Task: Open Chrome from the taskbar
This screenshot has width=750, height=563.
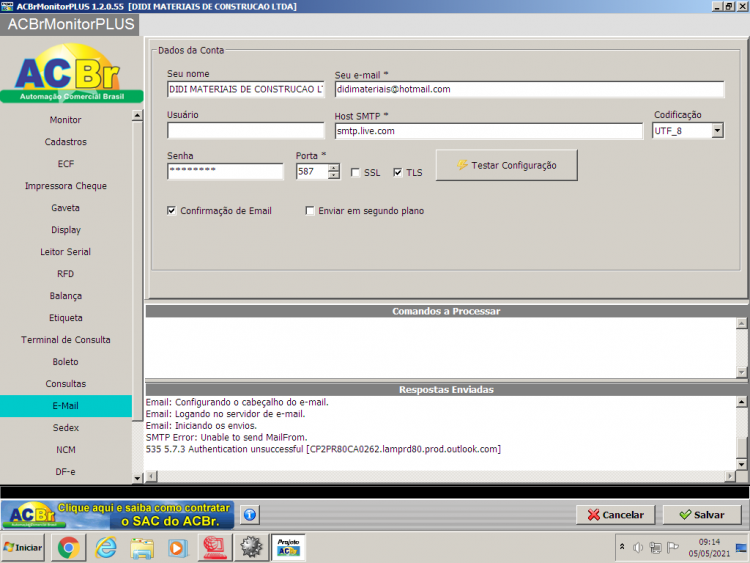Action: [x=68, y=547]
